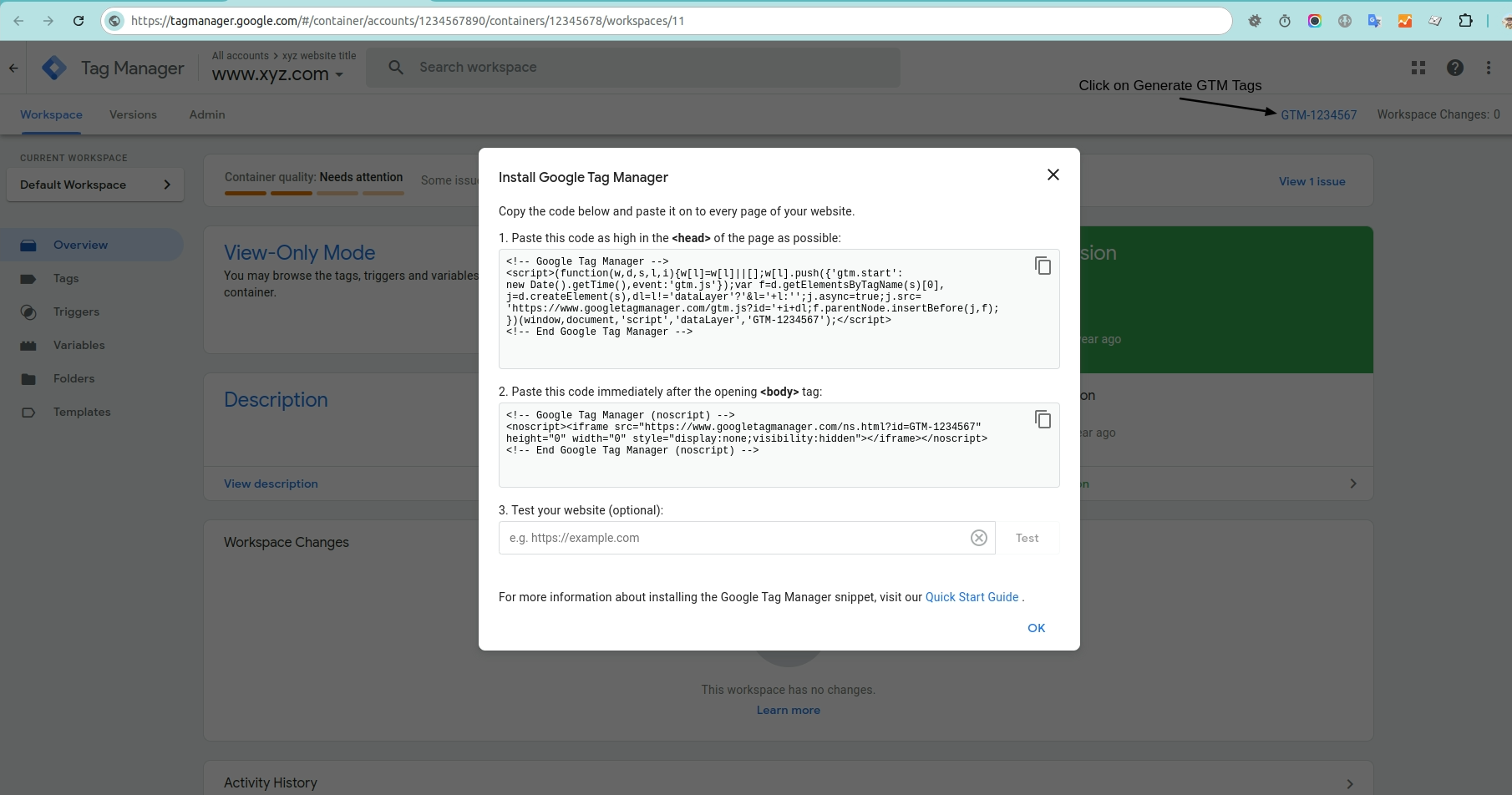This screenshot has width=1512, height=795.
Task: Open the Quick Start Guide link
Action: point(972,597)
